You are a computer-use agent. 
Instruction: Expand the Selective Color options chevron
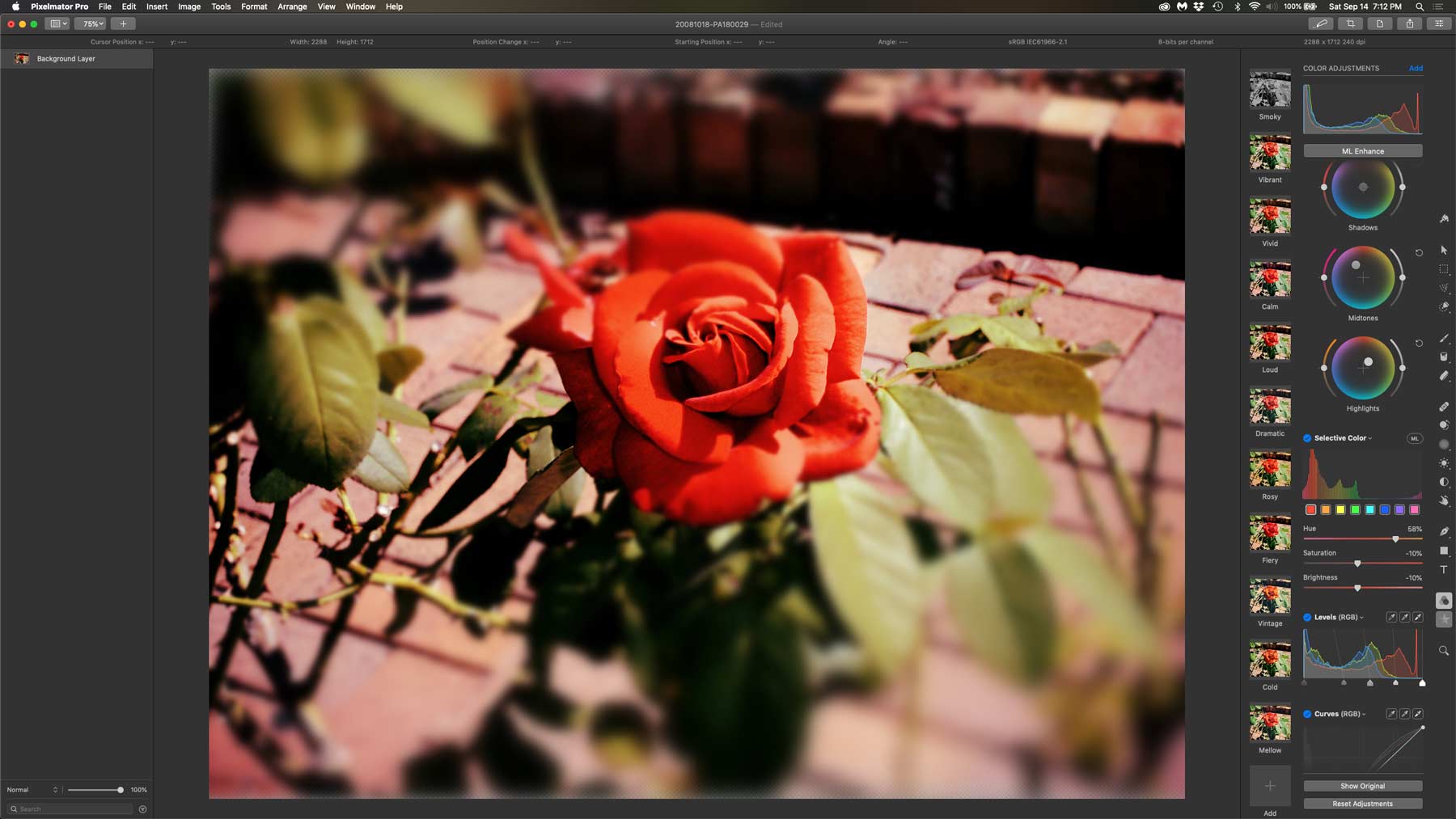[1370, 438]
